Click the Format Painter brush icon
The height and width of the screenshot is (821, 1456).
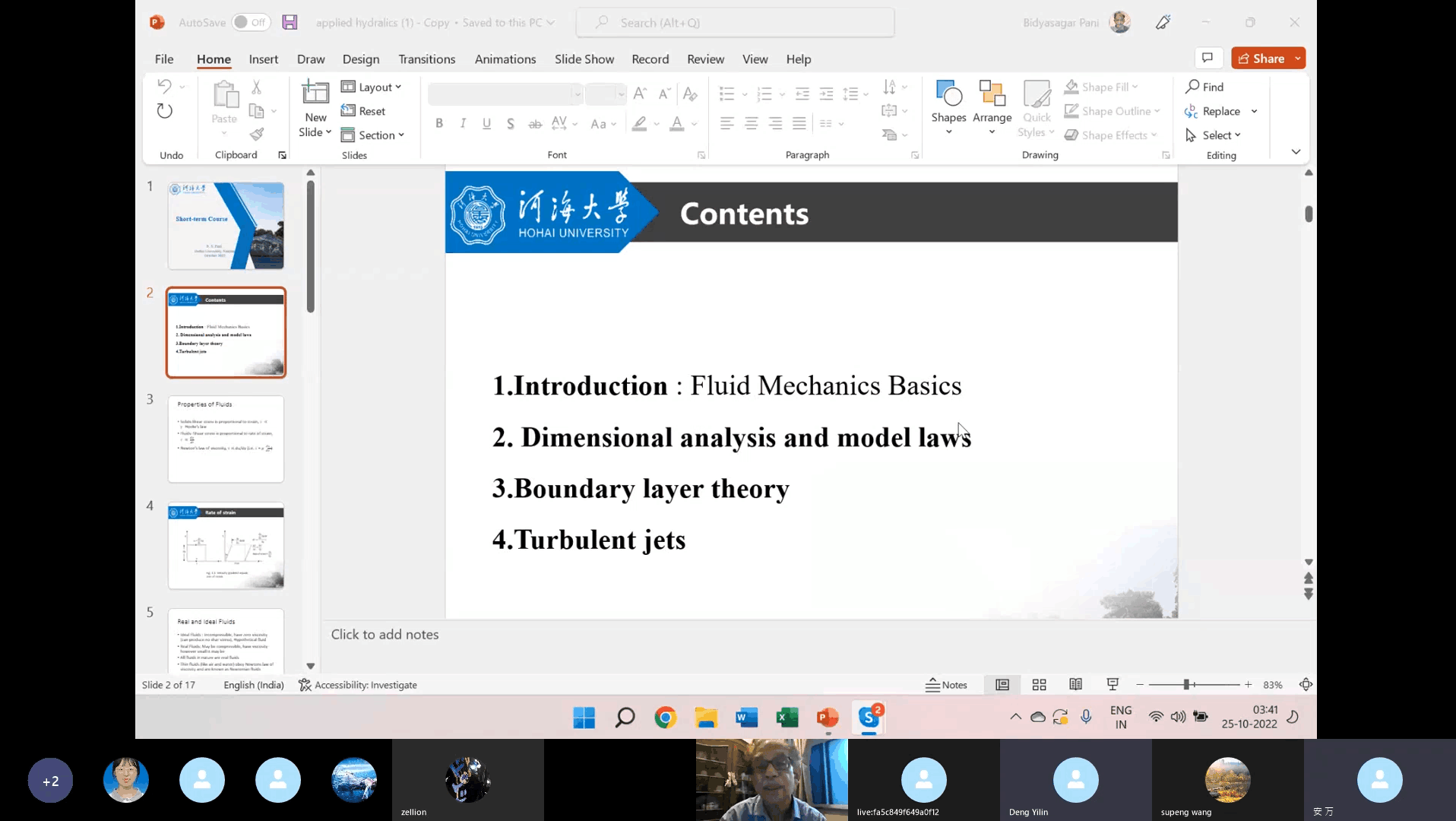257,135
